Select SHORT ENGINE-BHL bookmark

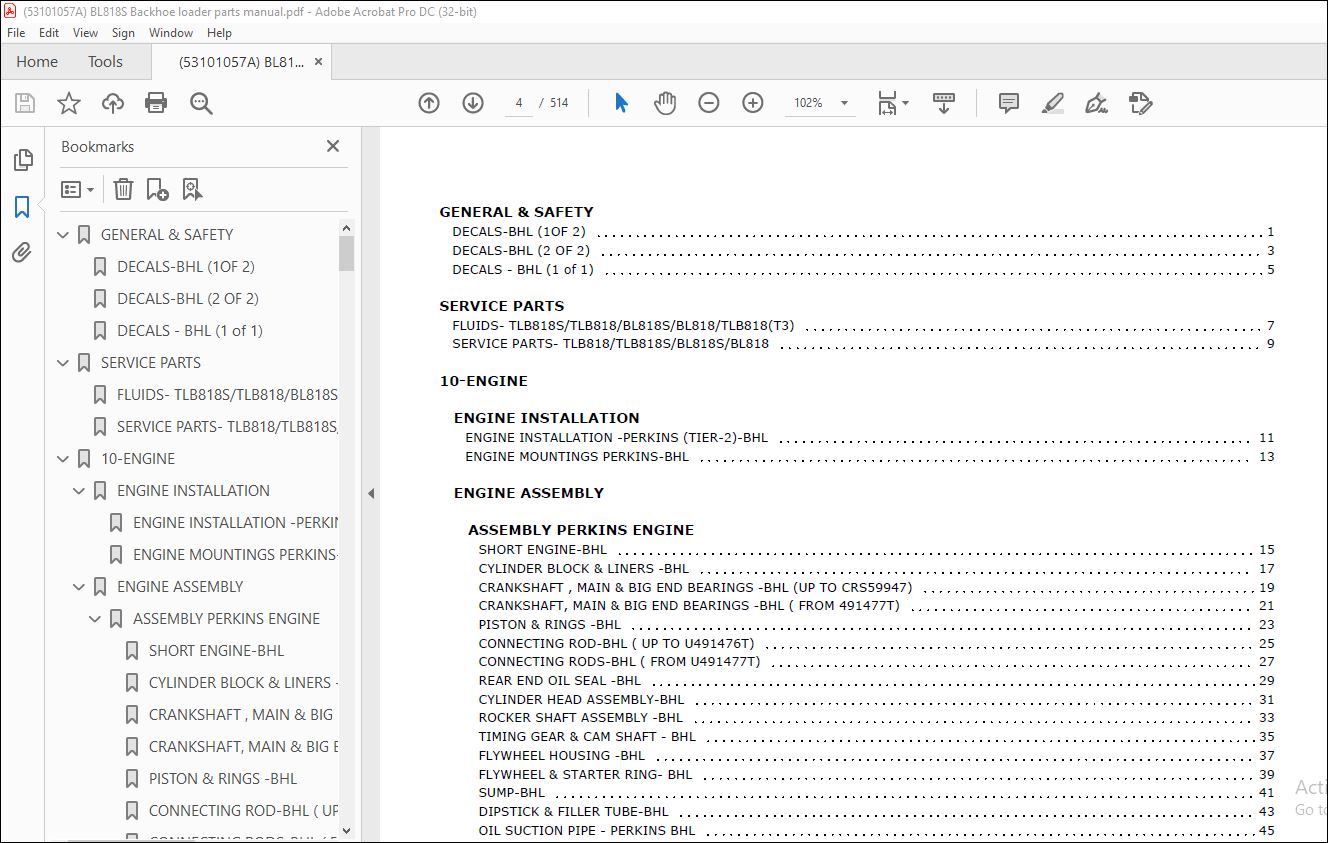(217, 651)
